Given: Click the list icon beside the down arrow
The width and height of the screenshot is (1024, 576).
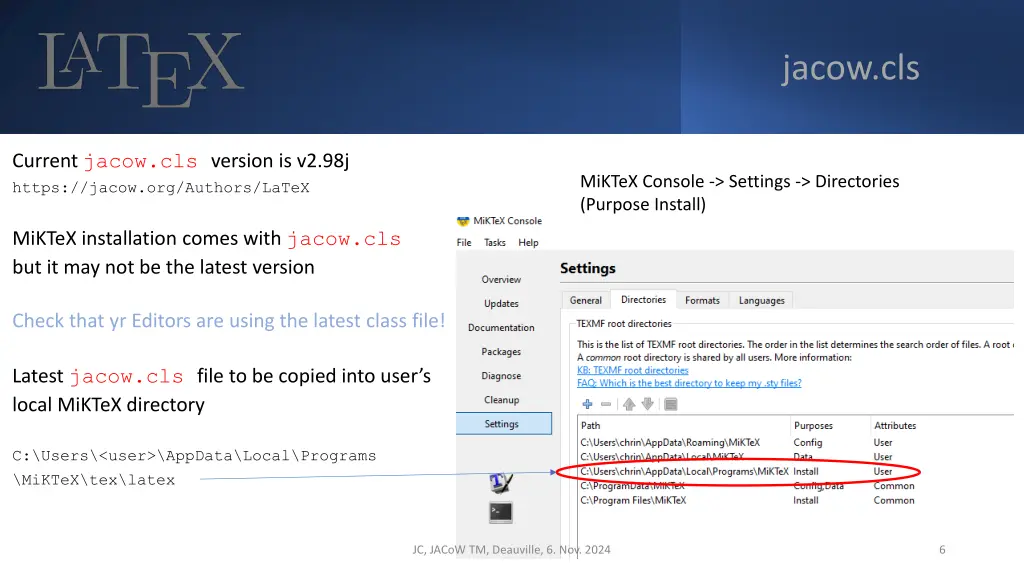Looking at the screenshot, I should (x=671, y=404).
